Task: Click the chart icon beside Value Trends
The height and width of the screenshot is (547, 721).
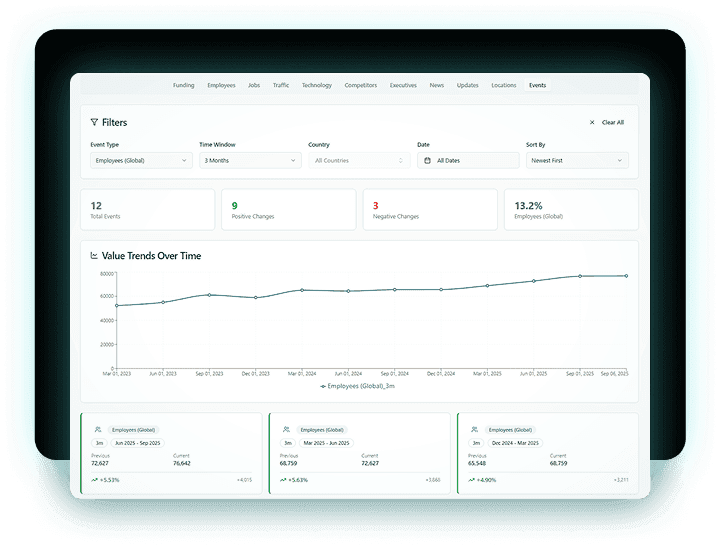Action: tap(94, 256)
